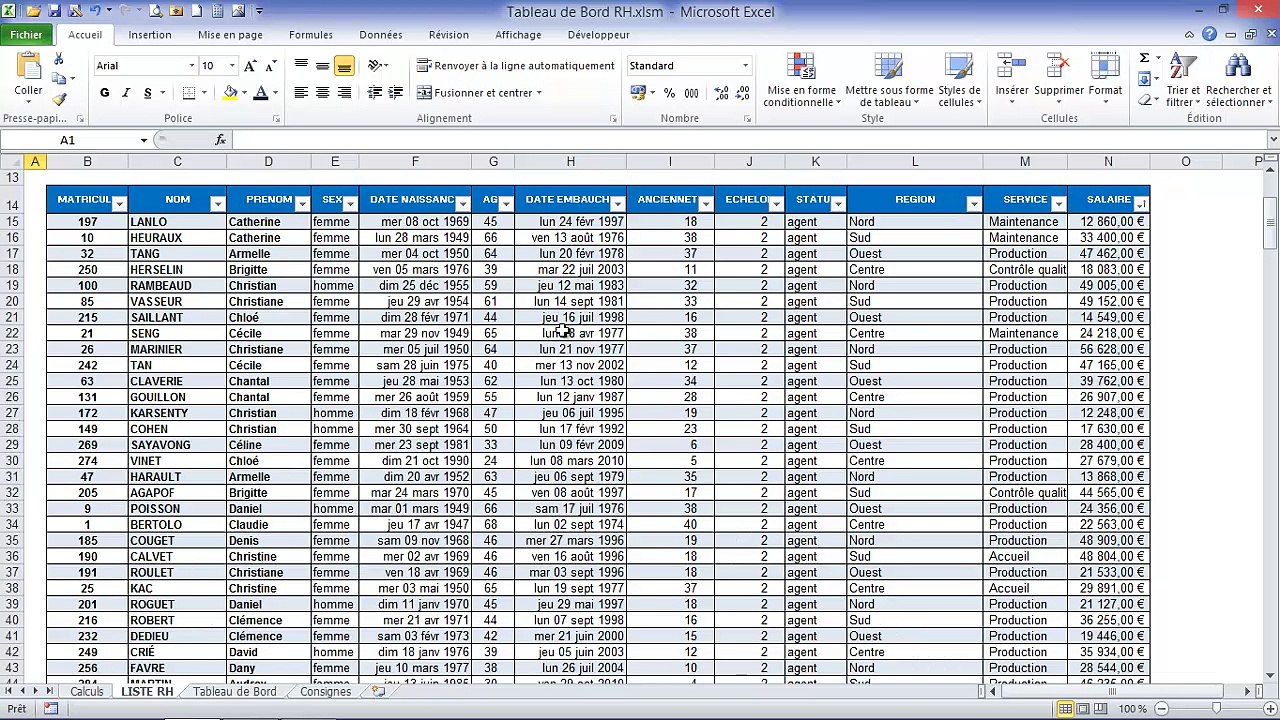The width and height of the screenshot is (1280, 720).
Task: Click the yellow fill color bucket
Action: [x=230, y=93]
